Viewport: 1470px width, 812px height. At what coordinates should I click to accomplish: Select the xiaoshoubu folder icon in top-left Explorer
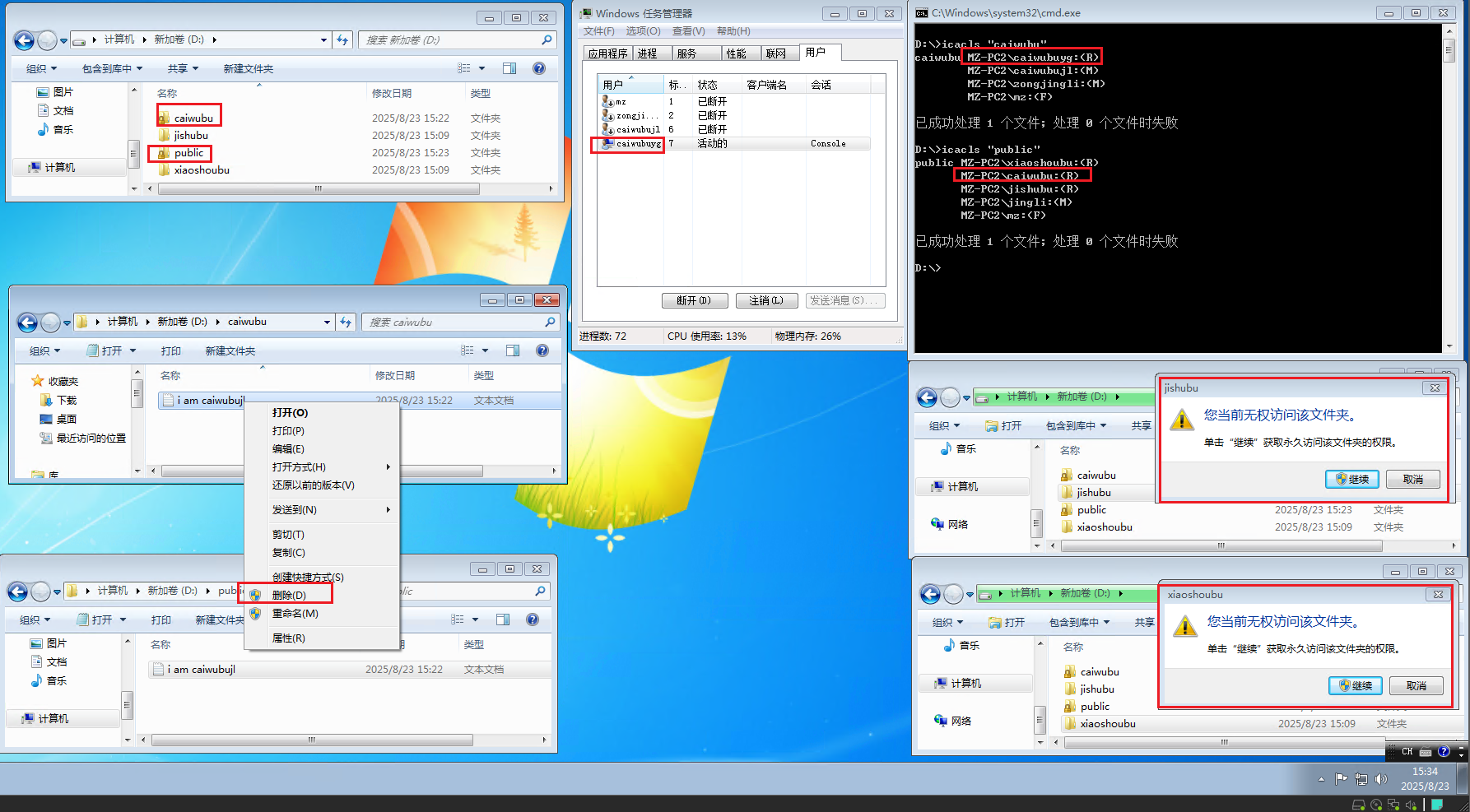point(164,170)
